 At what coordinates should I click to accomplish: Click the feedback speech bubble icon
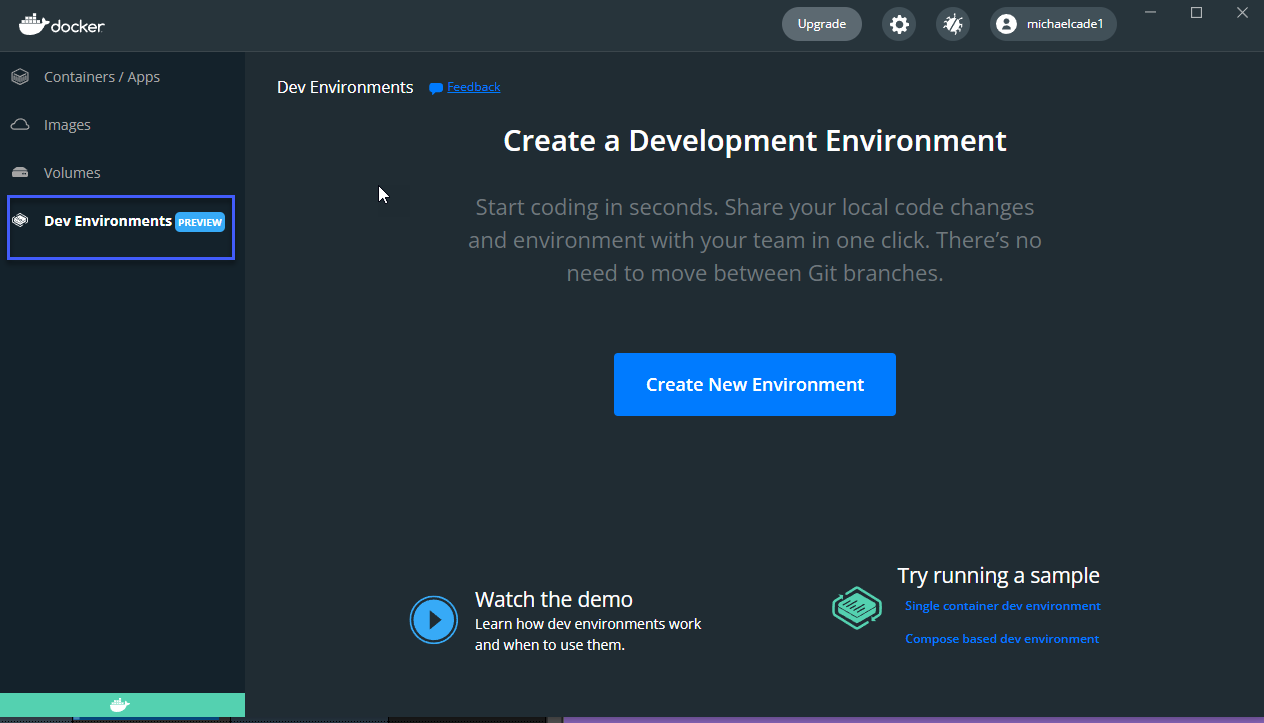point(433,87)
